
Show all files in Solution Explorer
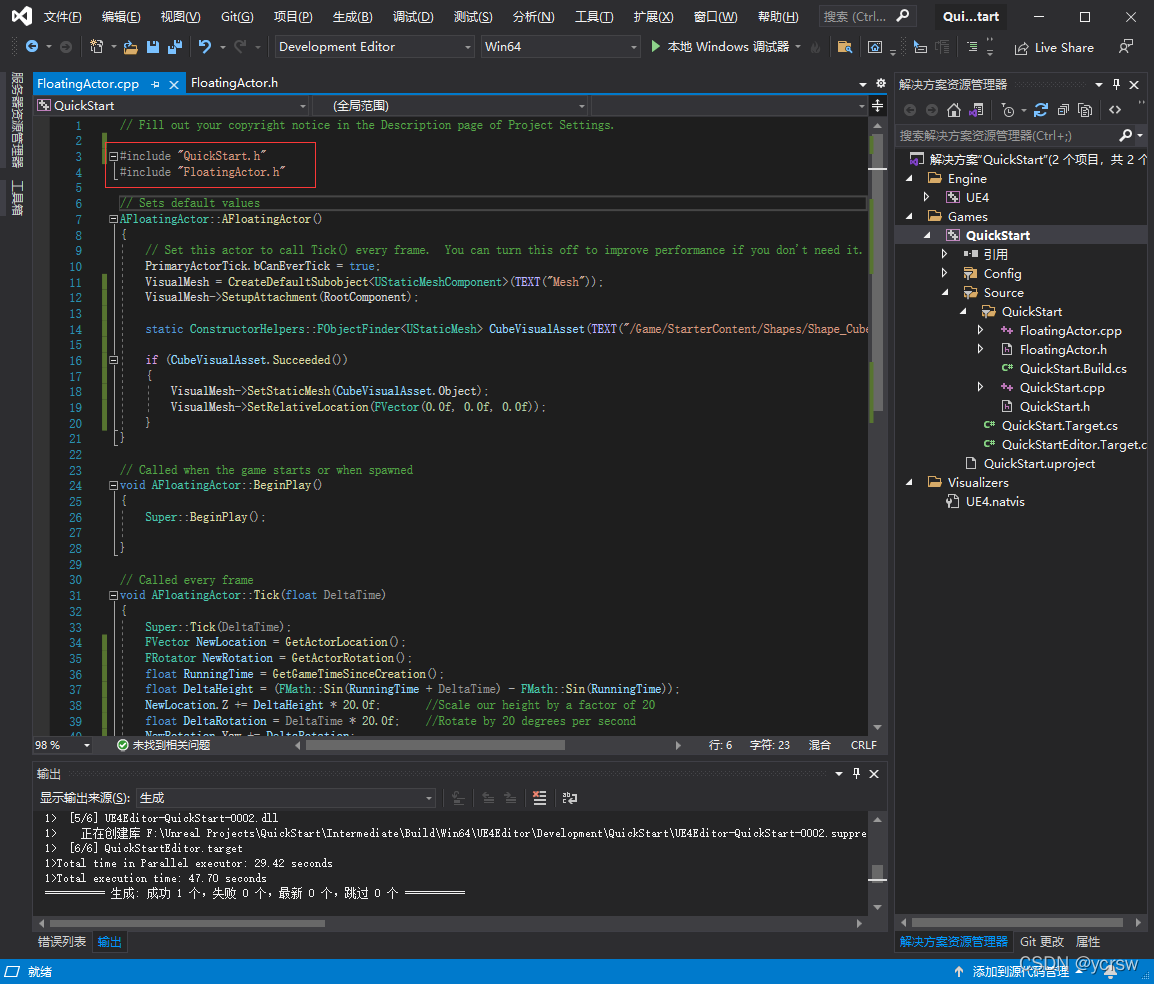tap(1085, 110)
